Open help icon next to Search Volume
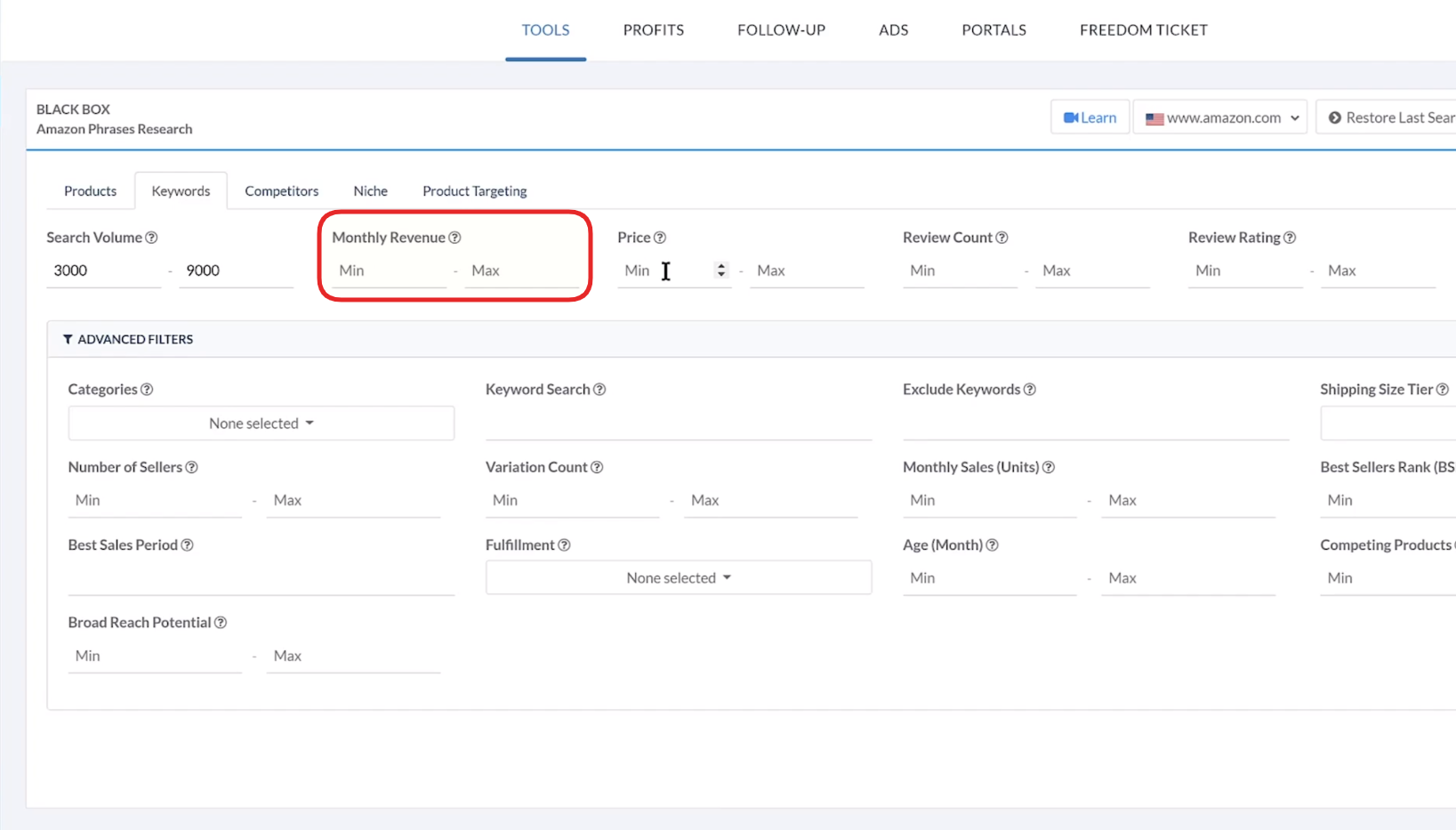 (x=151, y=238)
